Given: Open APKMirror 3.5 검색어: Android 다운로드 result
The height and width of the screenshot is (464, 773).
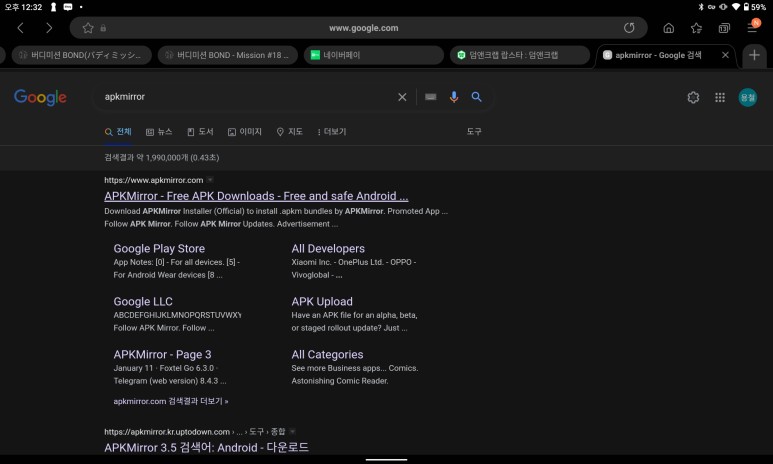Looking at the screenshot, I should 206,448.
